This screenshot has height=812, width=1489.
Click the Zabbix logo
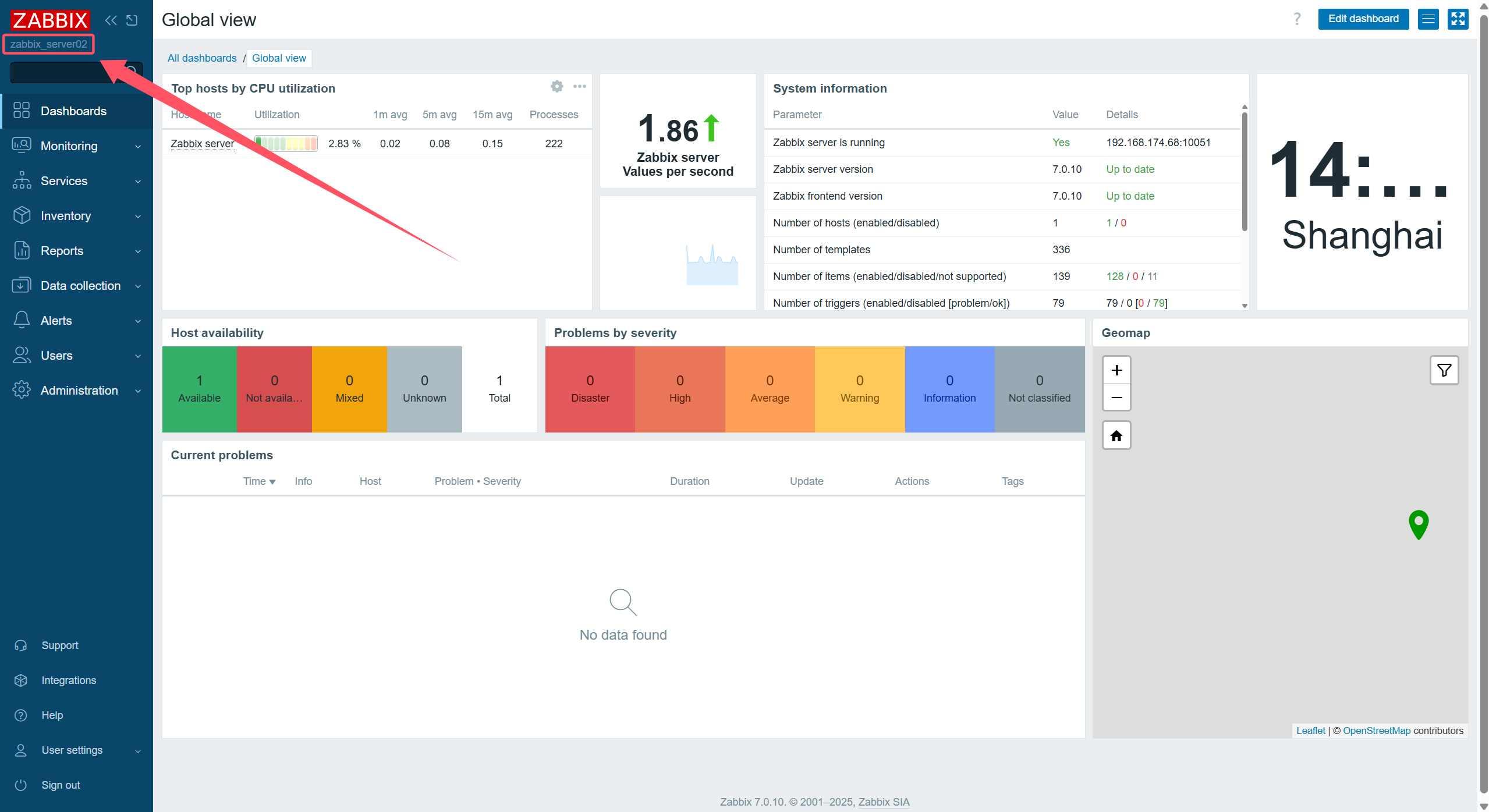(50, 20)
